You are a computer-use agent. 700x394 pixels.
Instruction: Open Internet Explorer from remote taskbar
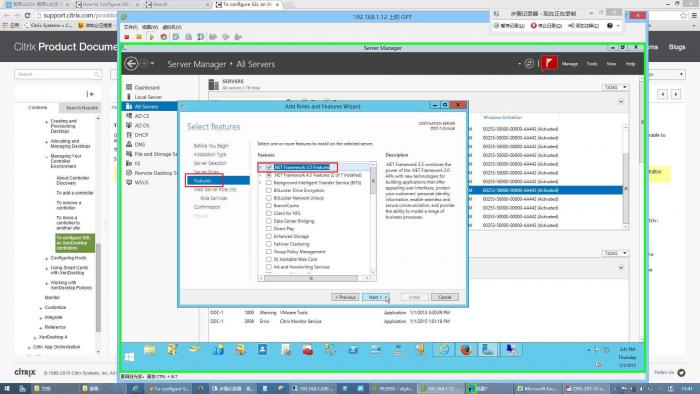click(x=443, y=350)
